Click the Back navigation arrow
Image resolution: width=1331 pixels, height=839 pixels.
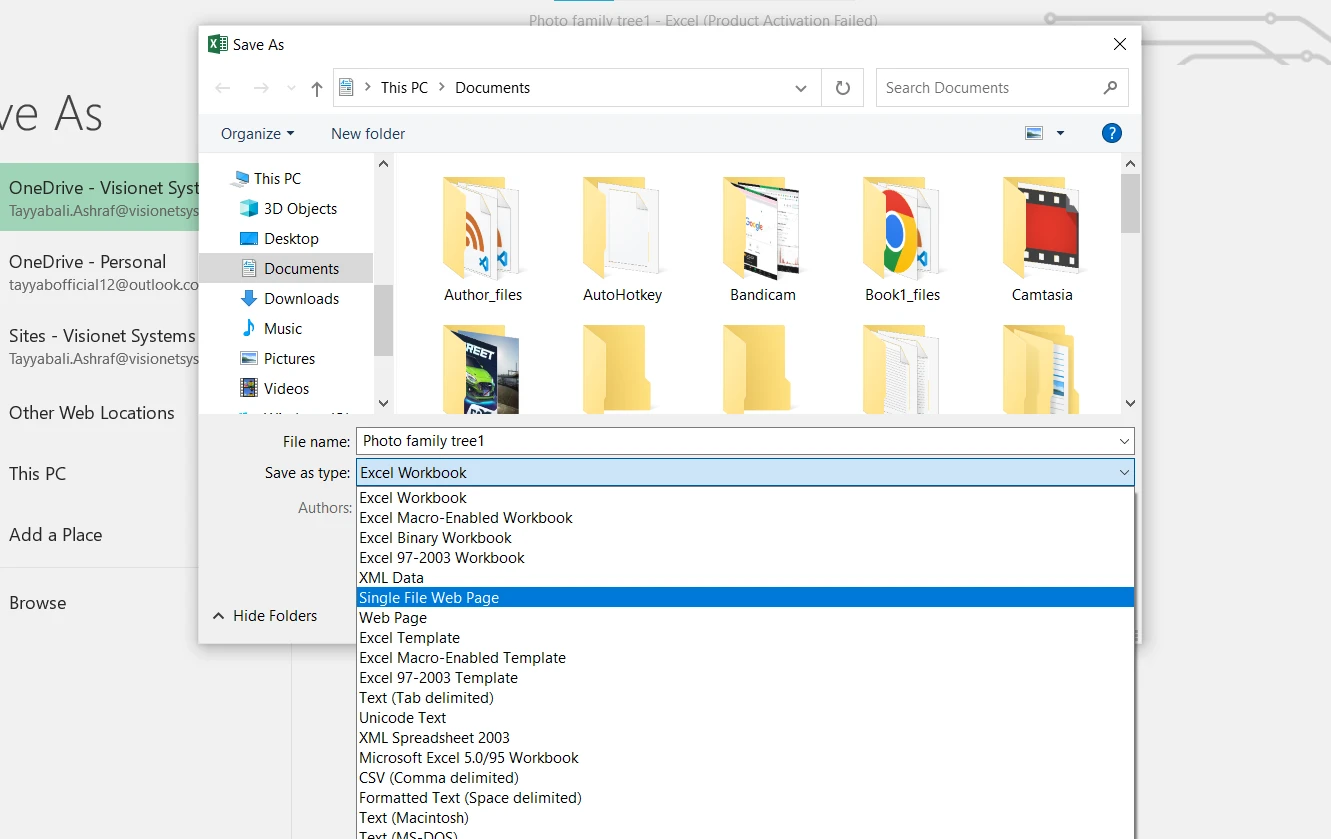tap(223, 88)
